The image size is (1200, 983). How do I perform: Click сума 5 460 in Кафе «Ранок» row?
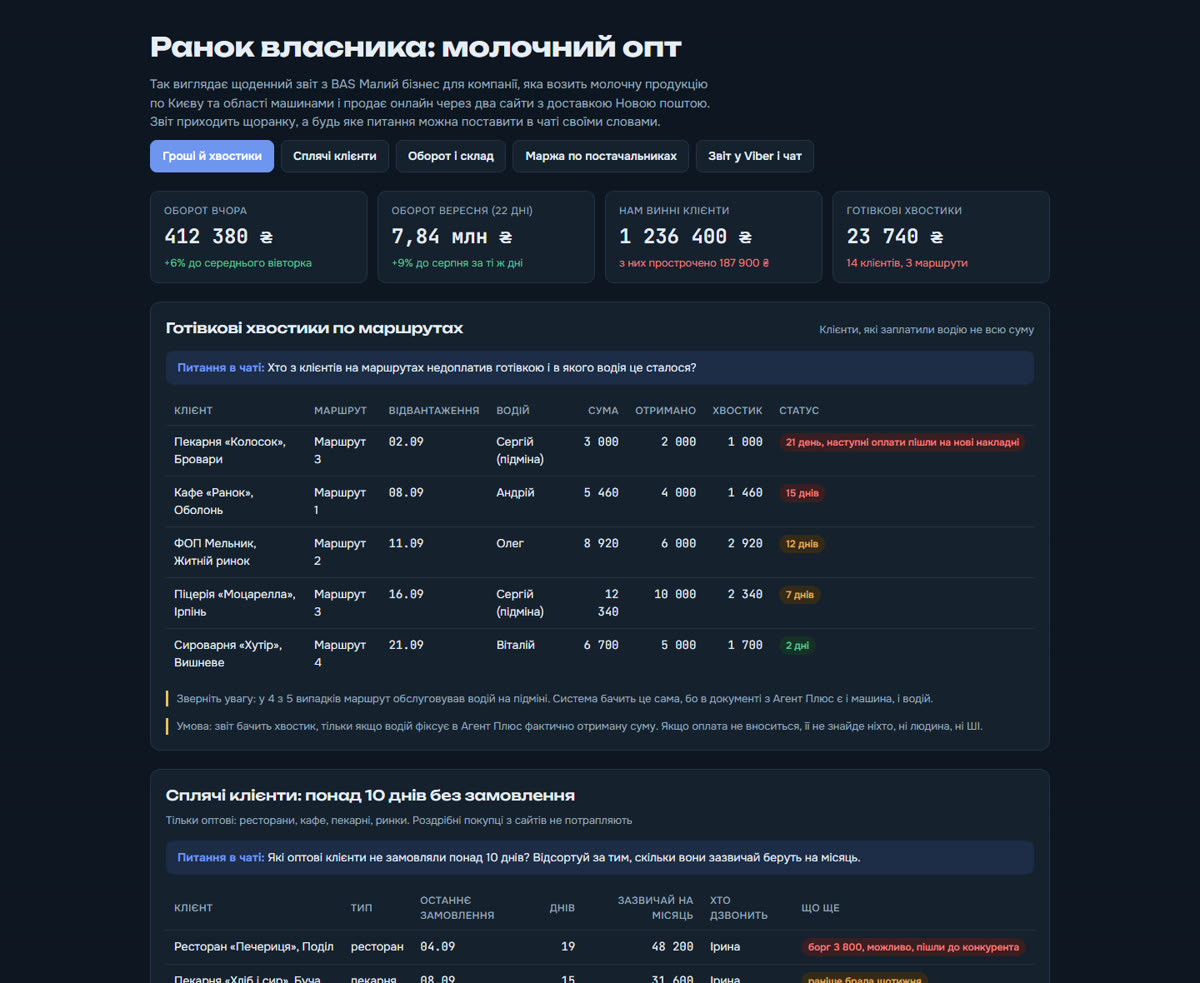[601, 493]
